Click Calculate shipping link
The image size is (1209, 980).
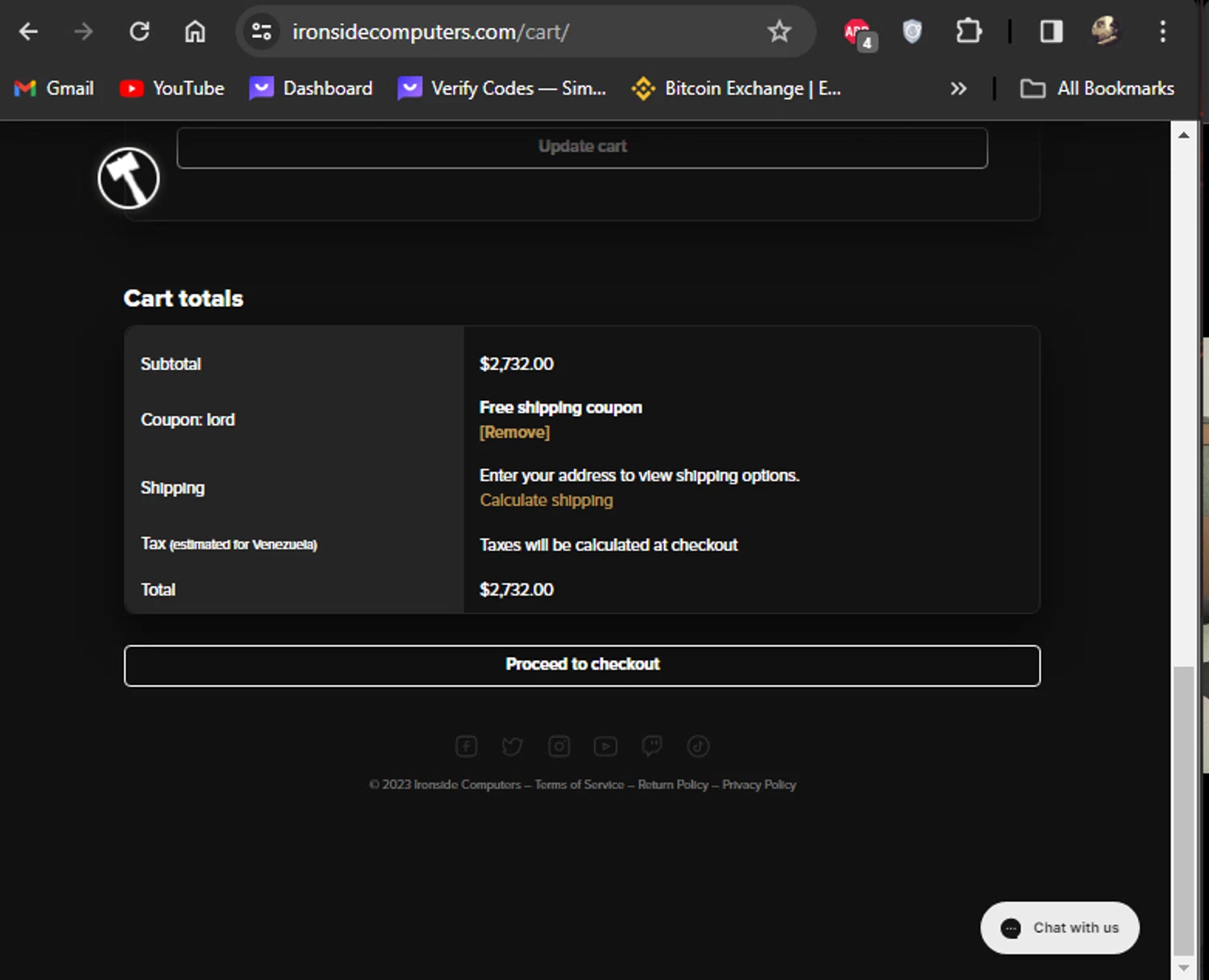tap(546, 500)
